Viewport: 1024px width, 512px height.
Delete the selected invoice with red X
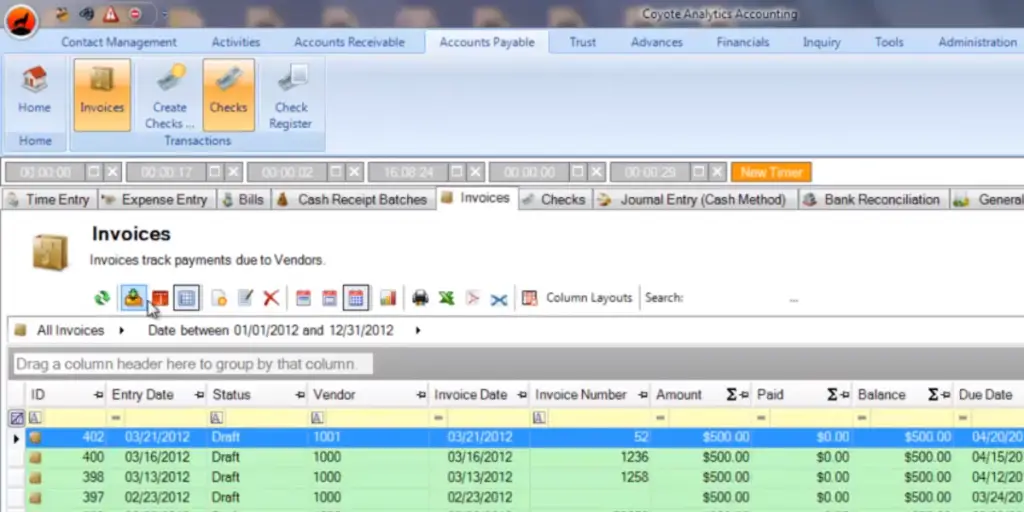(x=271, y=298)
